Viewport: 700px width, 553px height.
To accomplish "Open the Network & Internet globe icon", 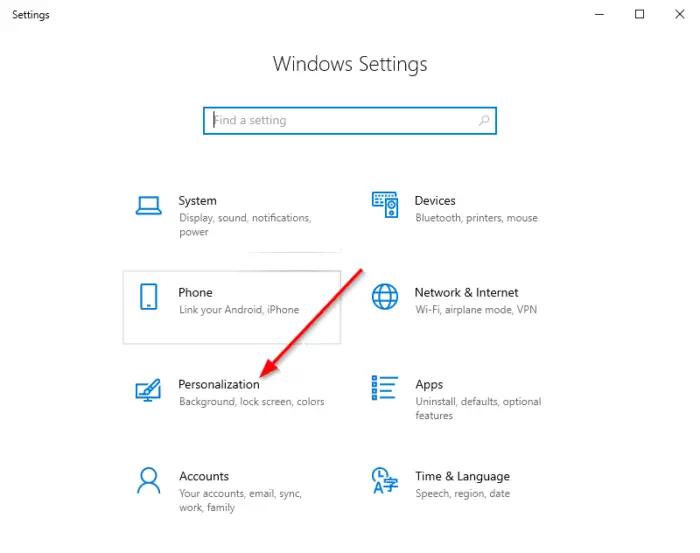I will click(385, 296).
